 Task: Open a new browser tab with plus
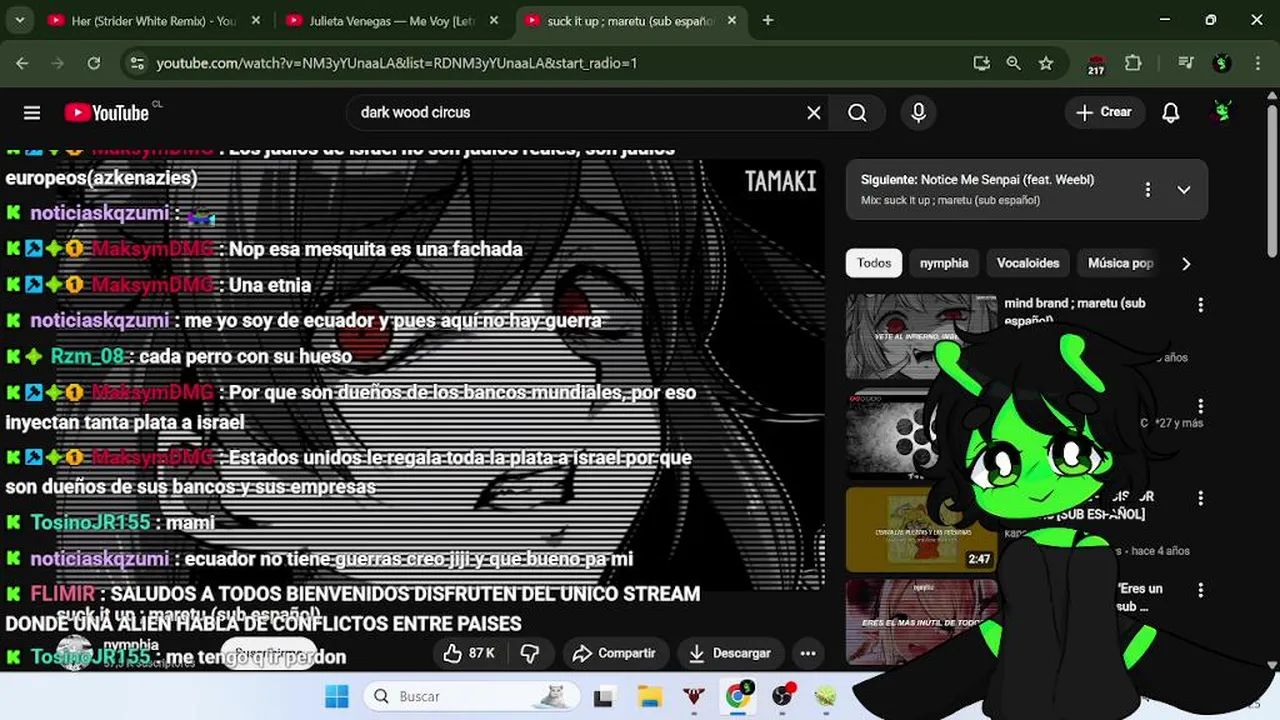[768, 20]
